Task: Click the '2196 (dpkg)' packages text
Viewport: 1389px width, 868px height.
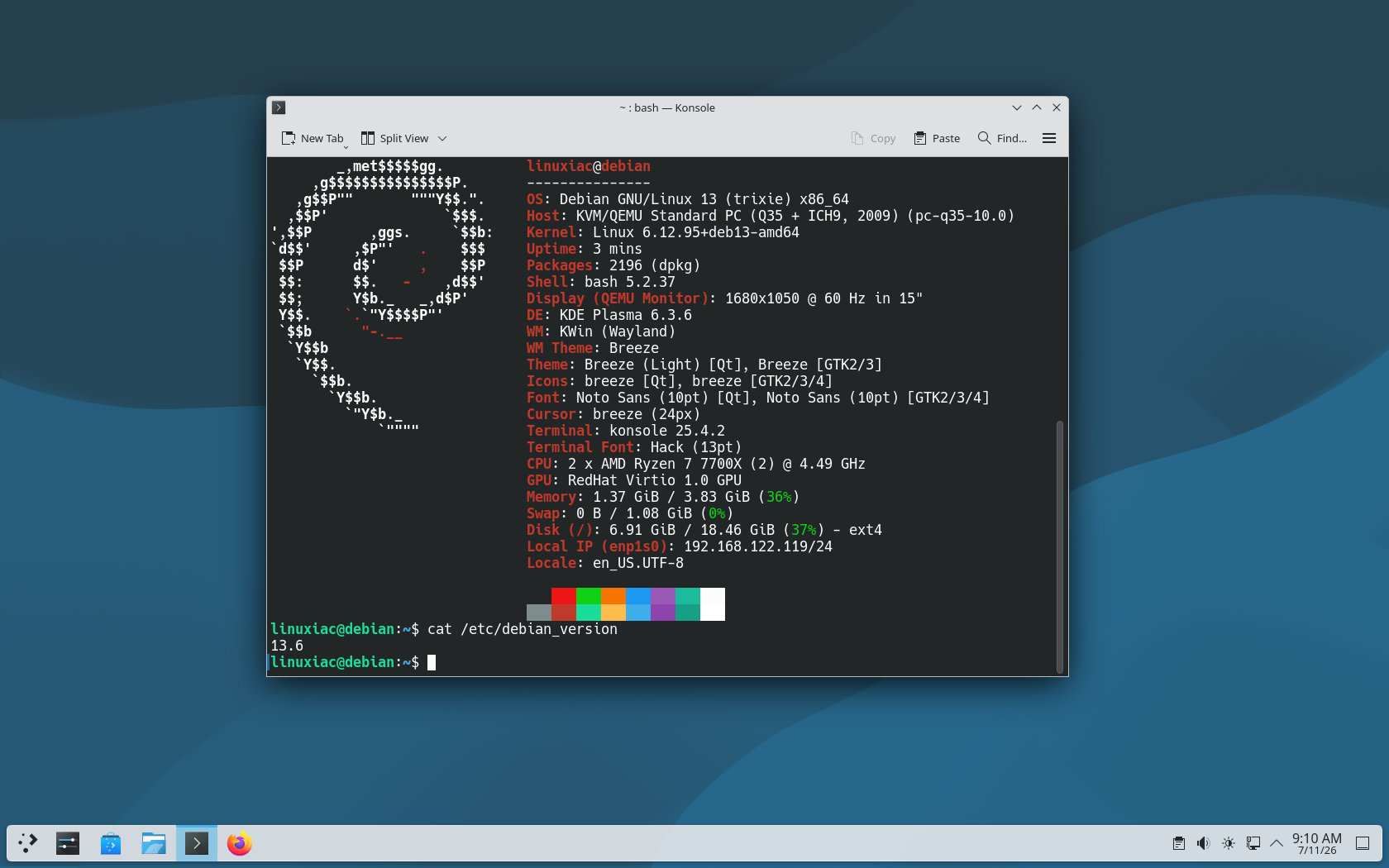Action: click(x=654, y=265)
